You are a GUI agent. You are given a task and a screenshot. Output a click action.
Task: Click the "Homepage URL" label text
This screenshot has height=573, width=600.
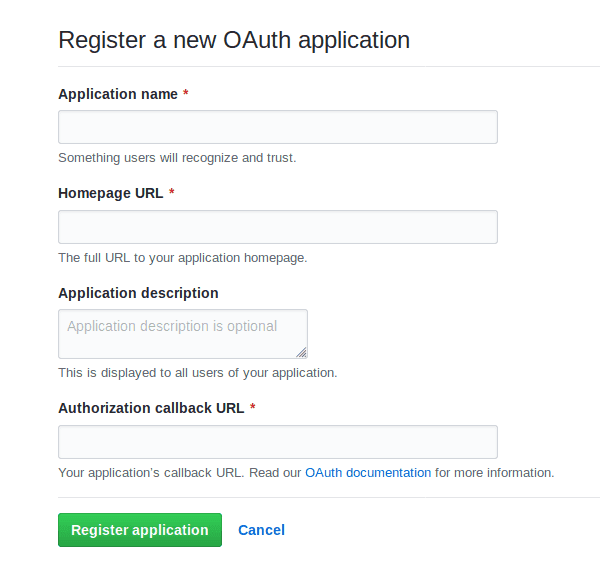[x=110, y=193]
